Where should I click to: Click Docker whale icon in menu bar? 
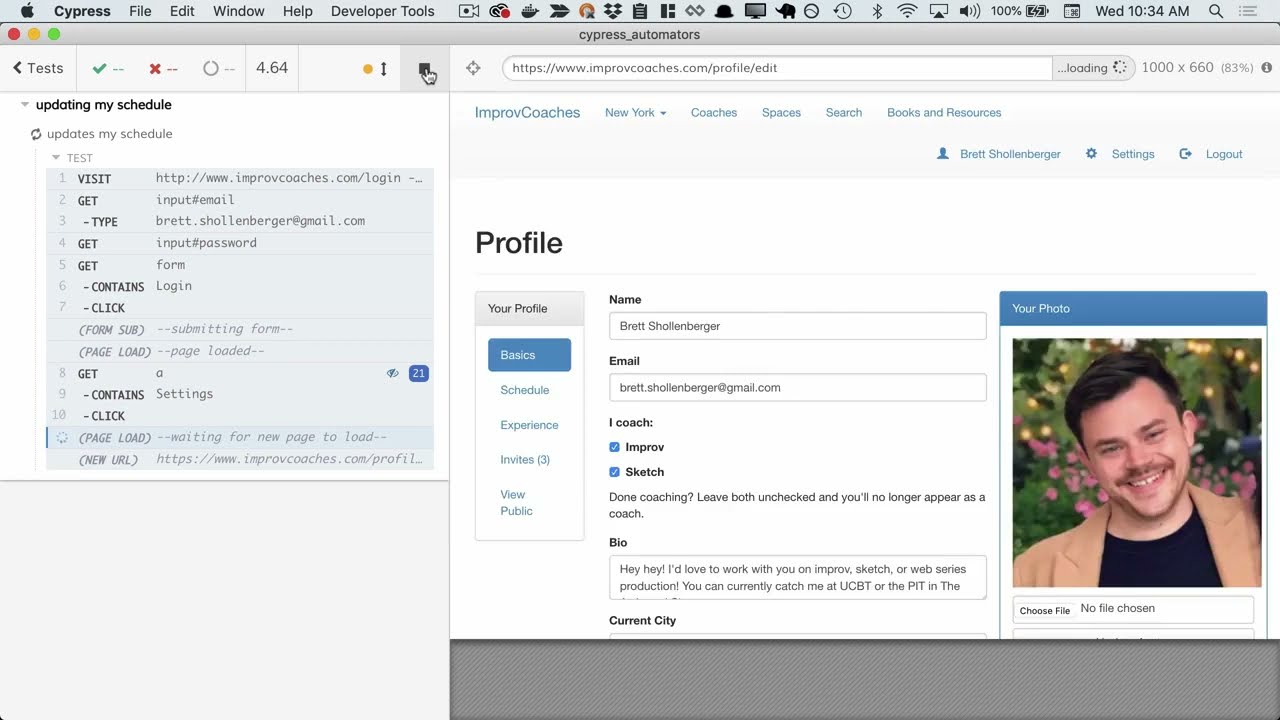coord(531,12)
